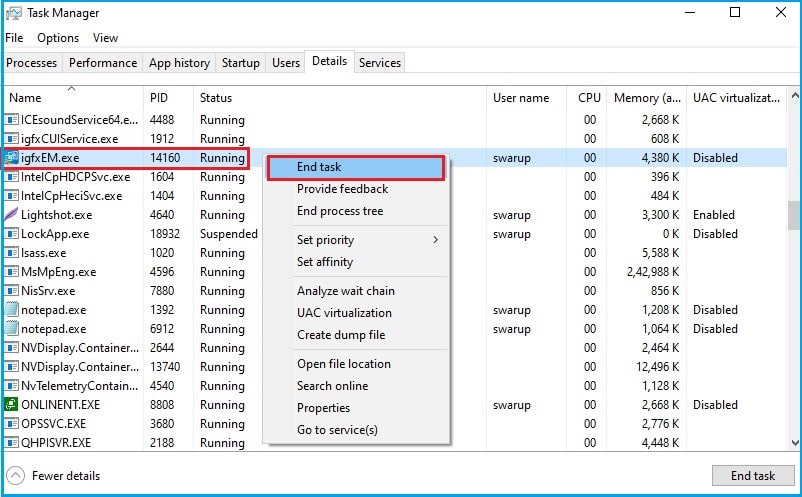
Task: Click the LockApp.exe process icon
Action: coord(11,234)
